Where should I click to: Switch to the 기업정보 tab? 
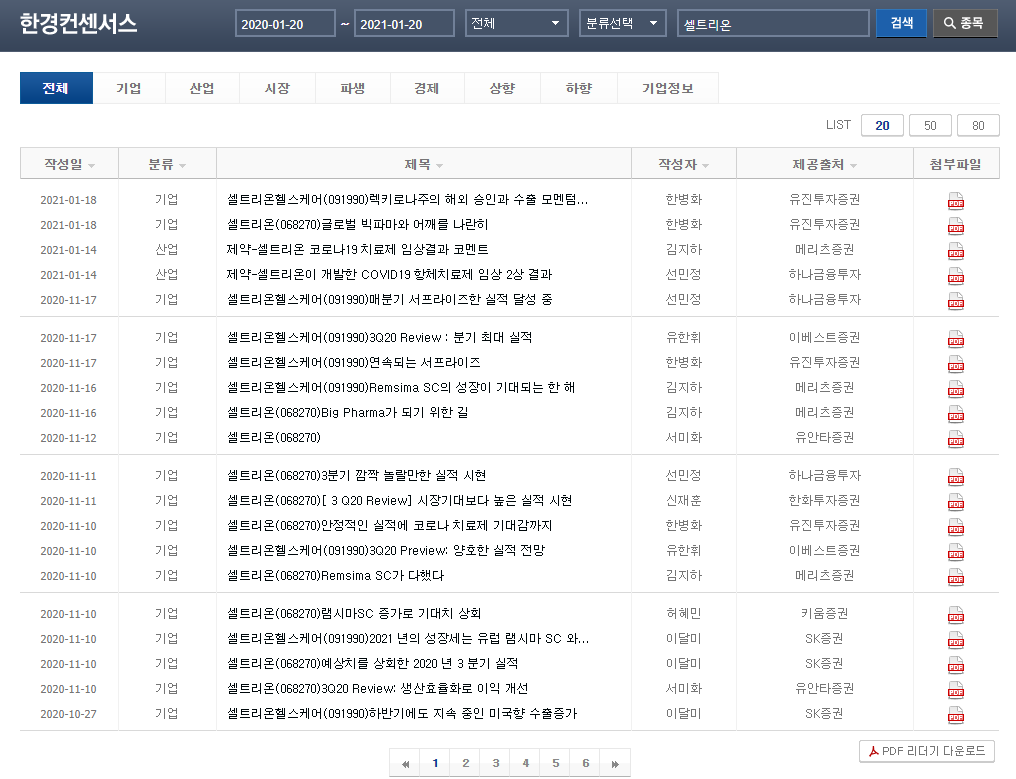[667, 88]
